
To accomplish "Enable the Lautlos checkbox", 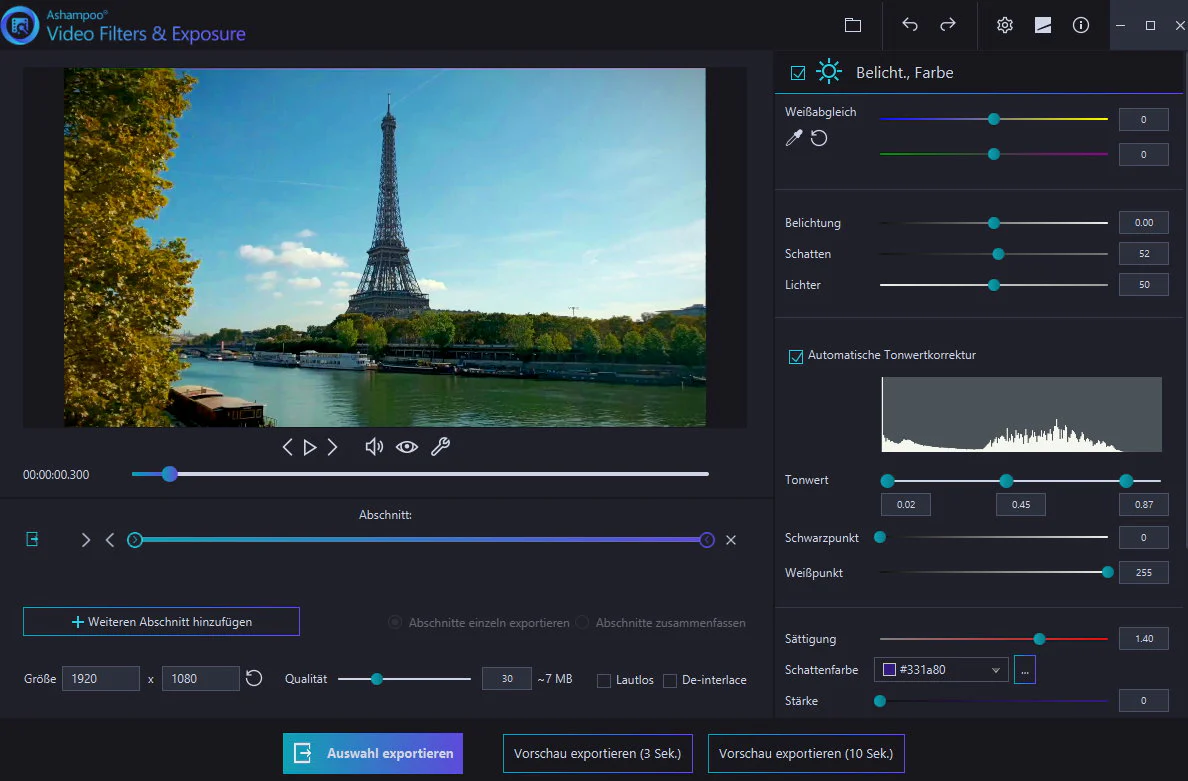I will tap(604, 680).
